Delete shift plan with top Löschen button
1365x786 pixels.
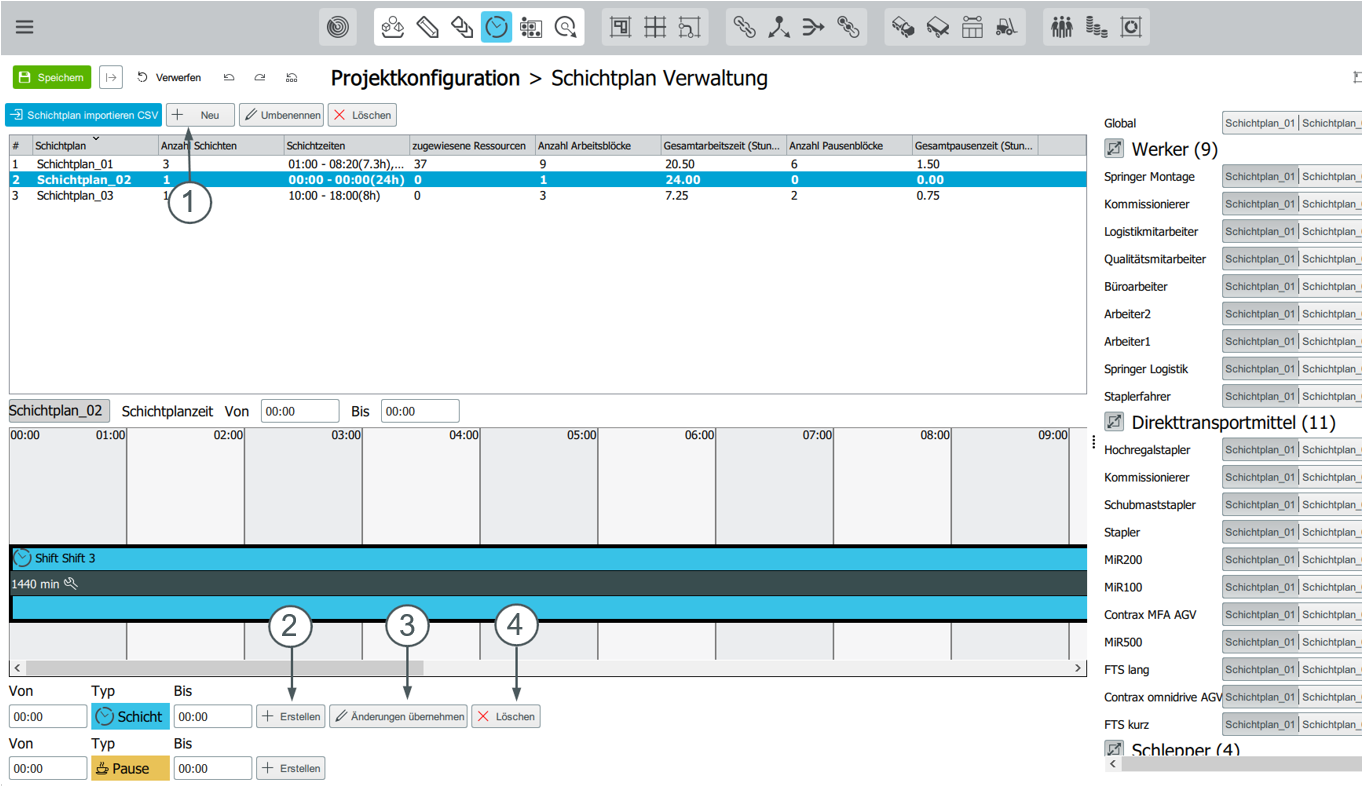tap(362, 115)
